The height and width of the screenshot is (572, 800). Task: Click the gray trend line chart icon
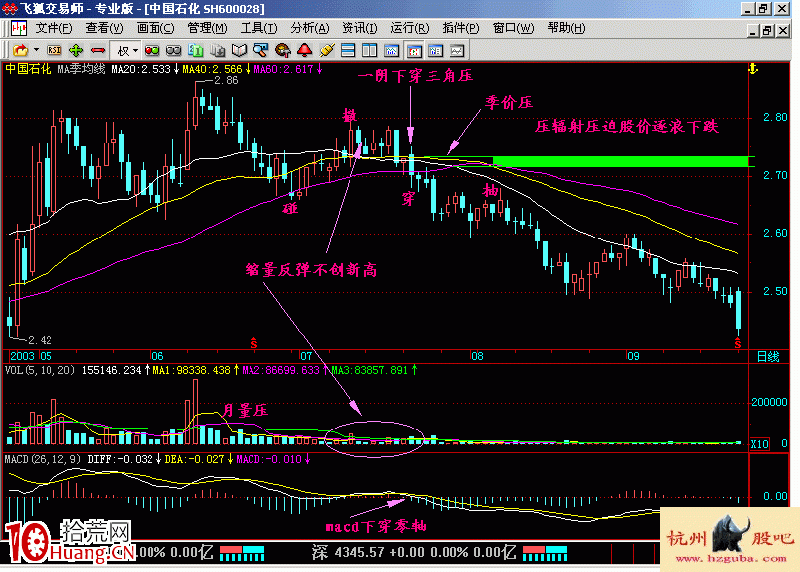(457, 51)
